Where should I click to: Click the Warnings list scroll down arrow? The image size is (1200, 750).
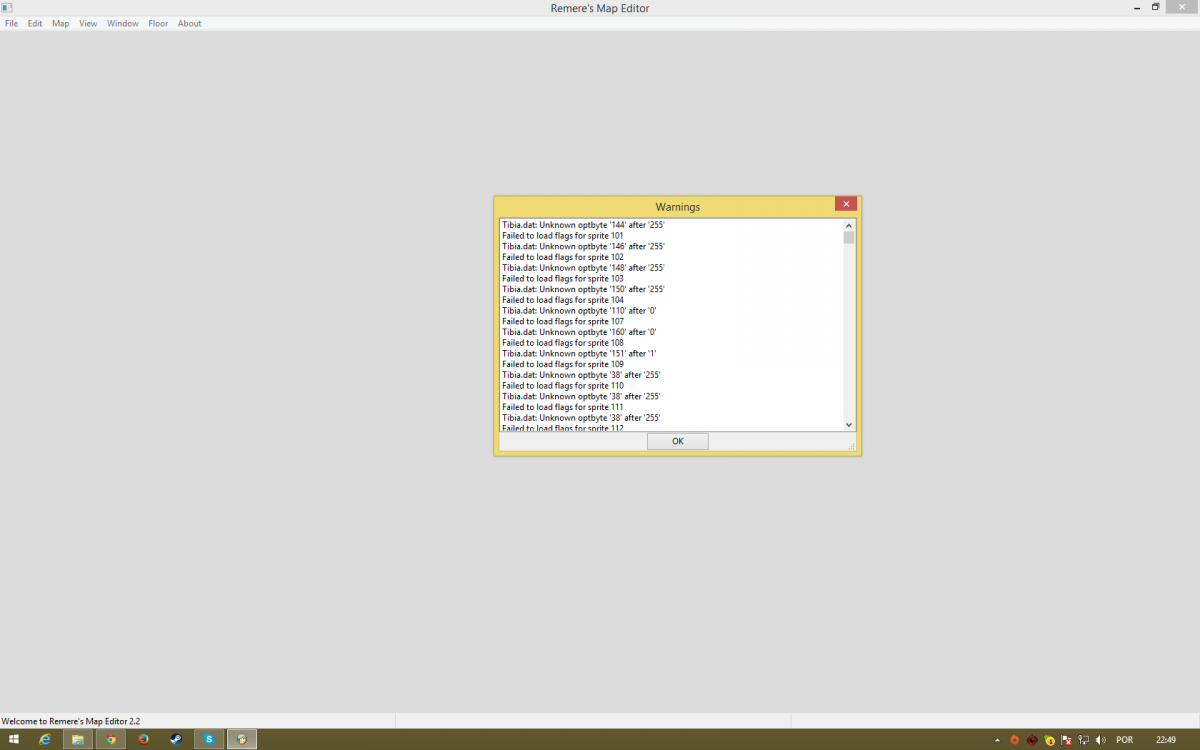tap(849, 425)
